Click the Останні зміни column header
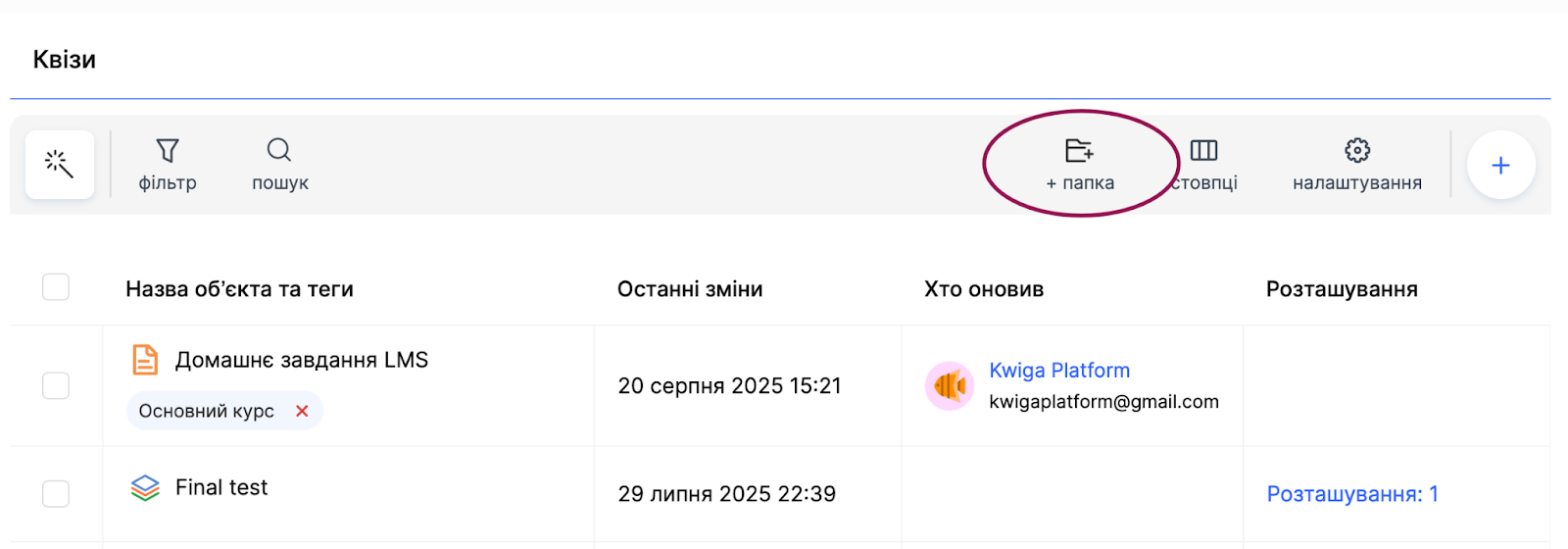The image size is (1568, 549). click(689, 289)
